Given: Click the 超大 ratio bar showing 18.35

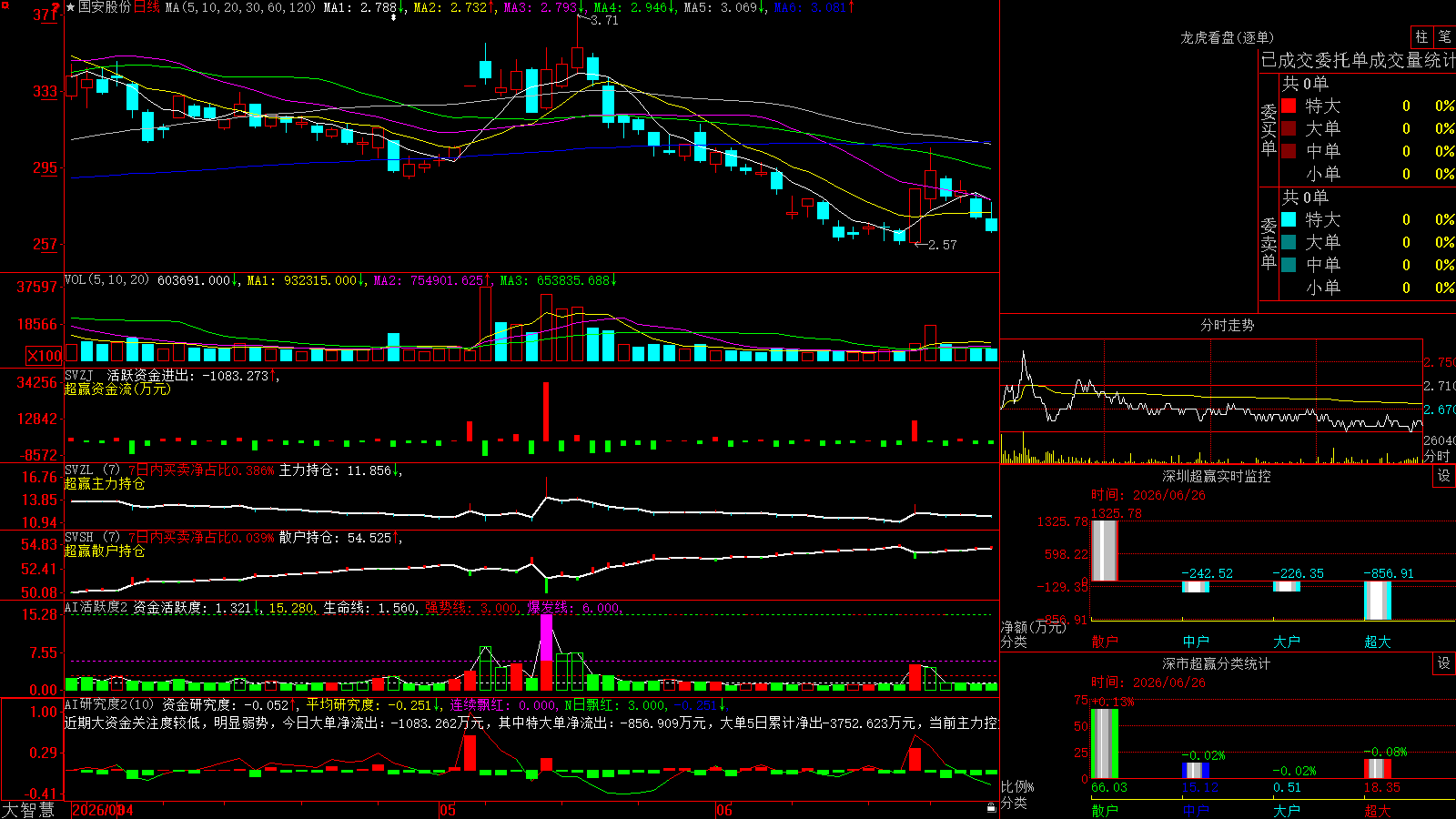Looking at the screenshot, I should coord(1378,769).
